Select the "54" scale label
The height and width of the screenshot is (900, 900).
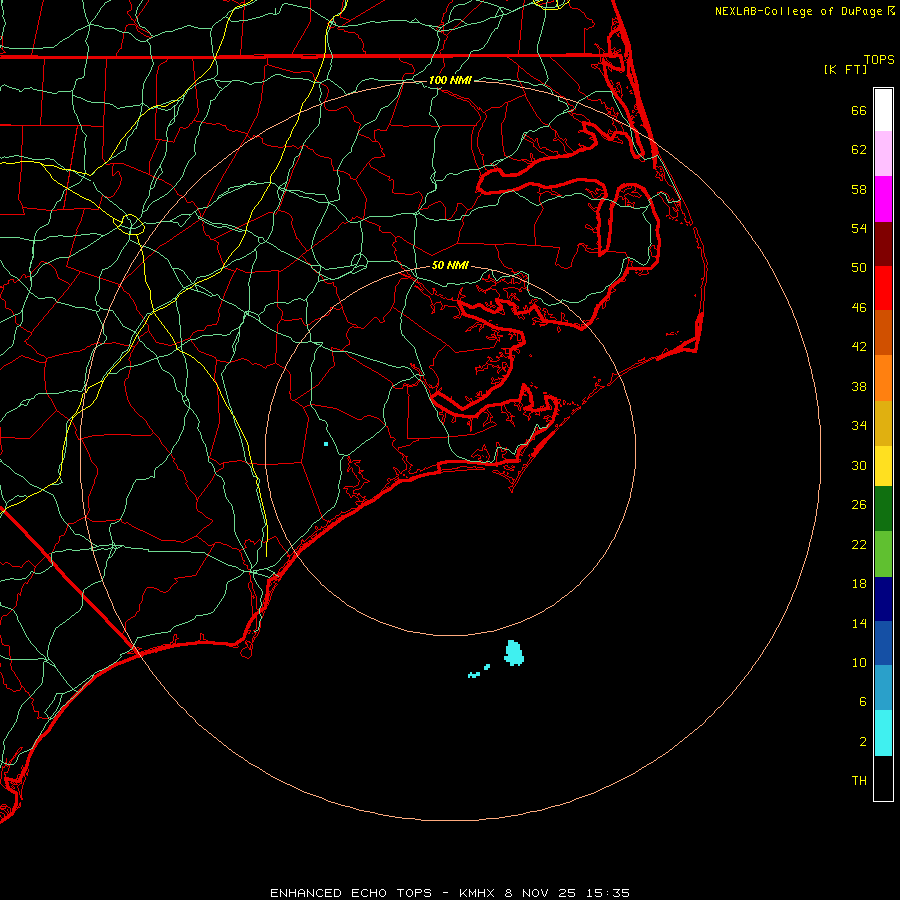(x=859, y=228)
